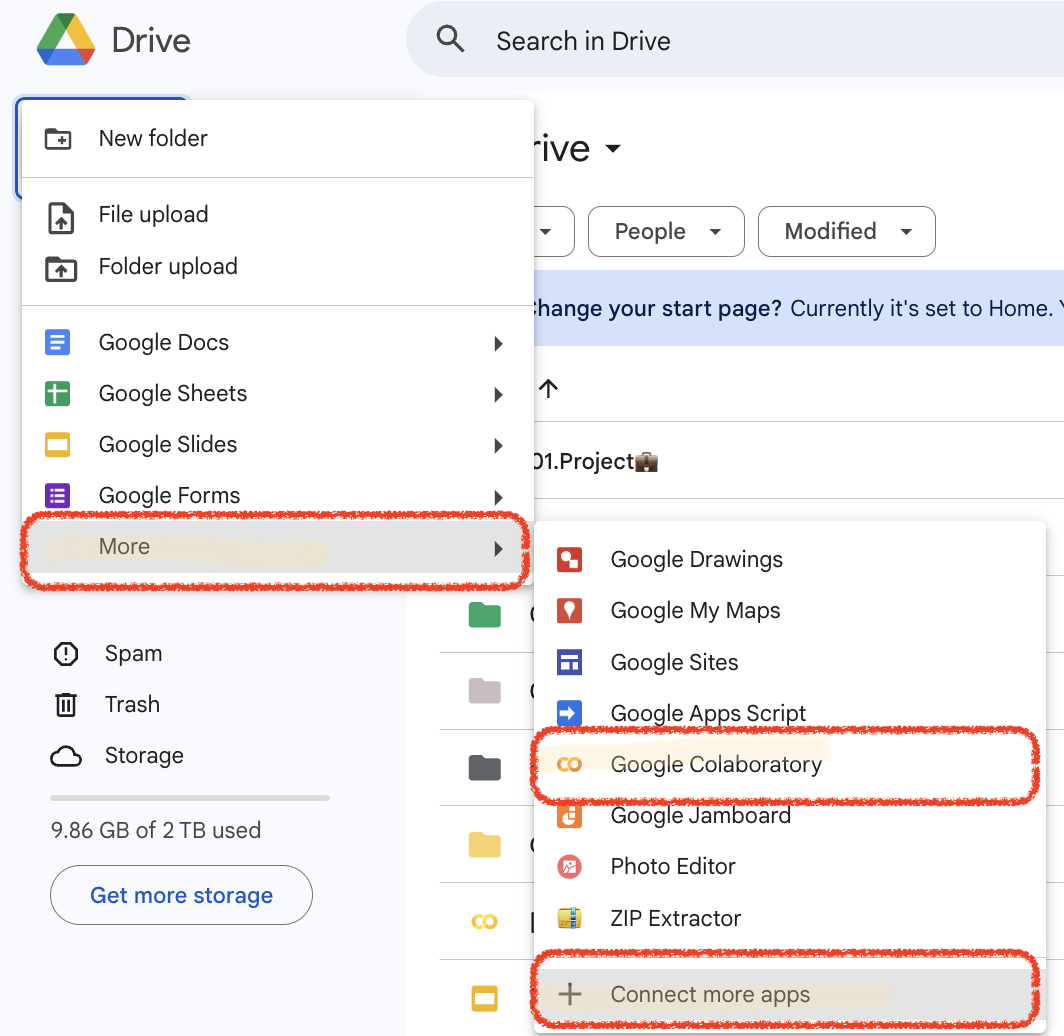Open the 01.Project folder row

799,461
